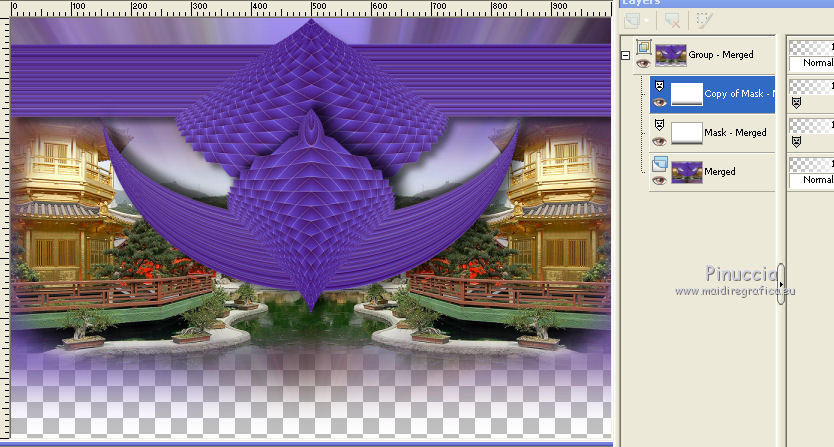
Task: Toggle visibility of Copy of Mask layer
Action: tap(660, 103)
